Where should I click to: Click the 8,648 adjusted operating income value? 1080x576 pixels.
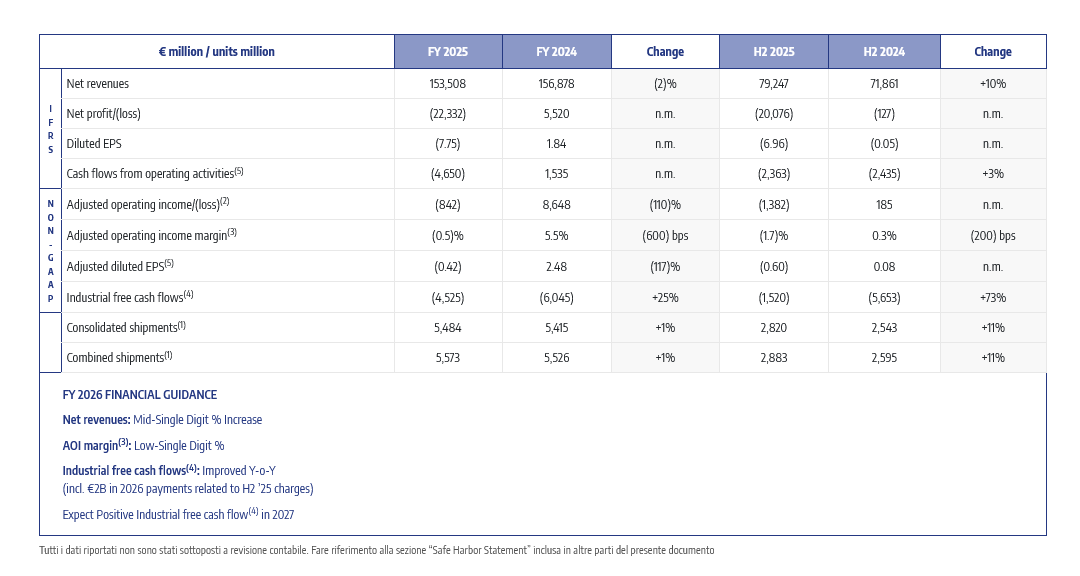coord(557,205)
